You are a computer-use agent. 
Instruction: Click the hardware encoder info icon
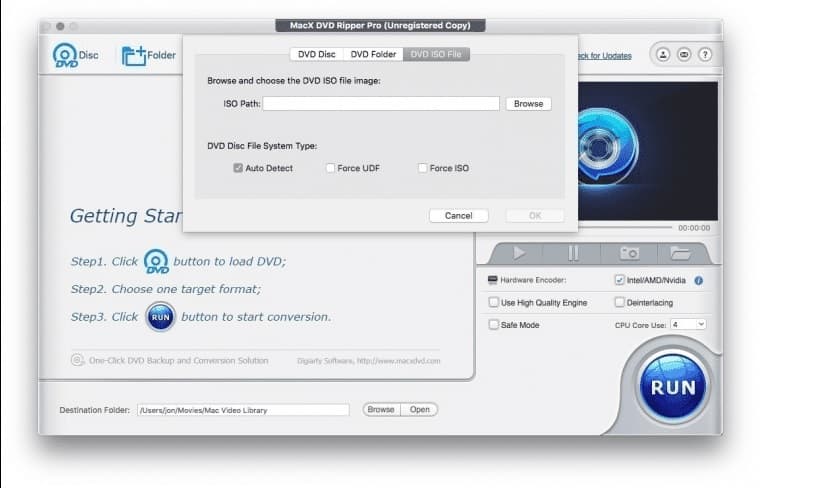click(699, 281)
